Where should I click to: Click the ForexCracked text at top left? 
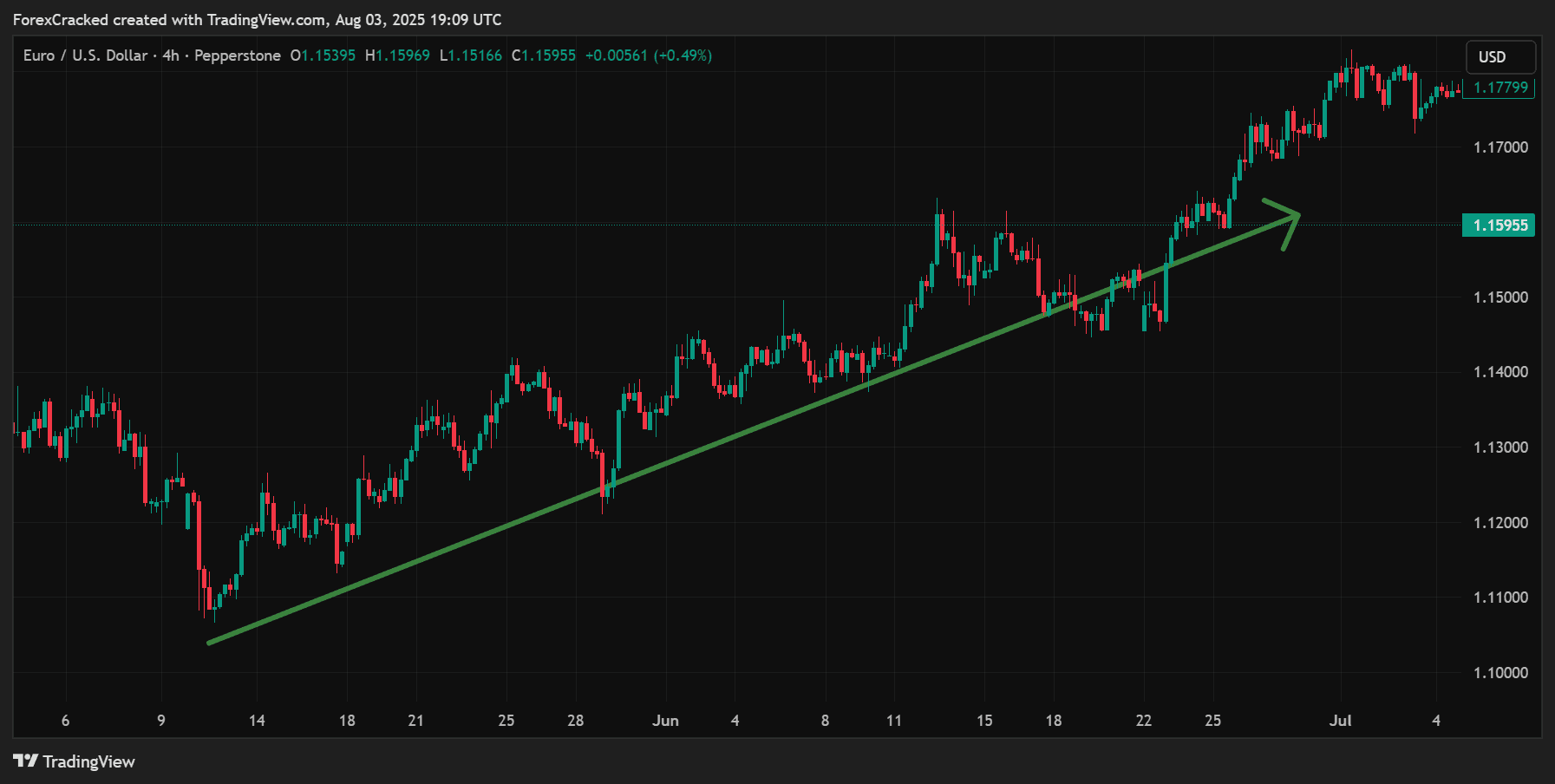pos(59,19)
